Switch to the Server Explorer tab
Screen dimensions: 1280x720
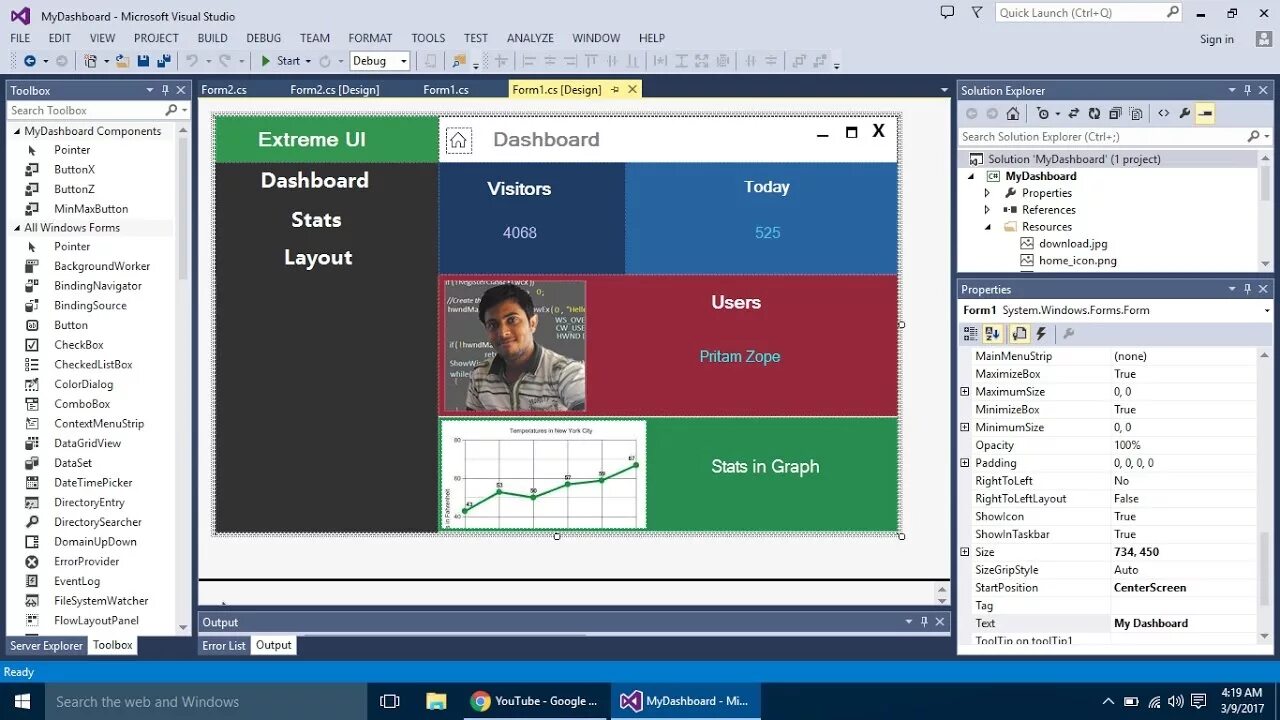click(47, 645)
